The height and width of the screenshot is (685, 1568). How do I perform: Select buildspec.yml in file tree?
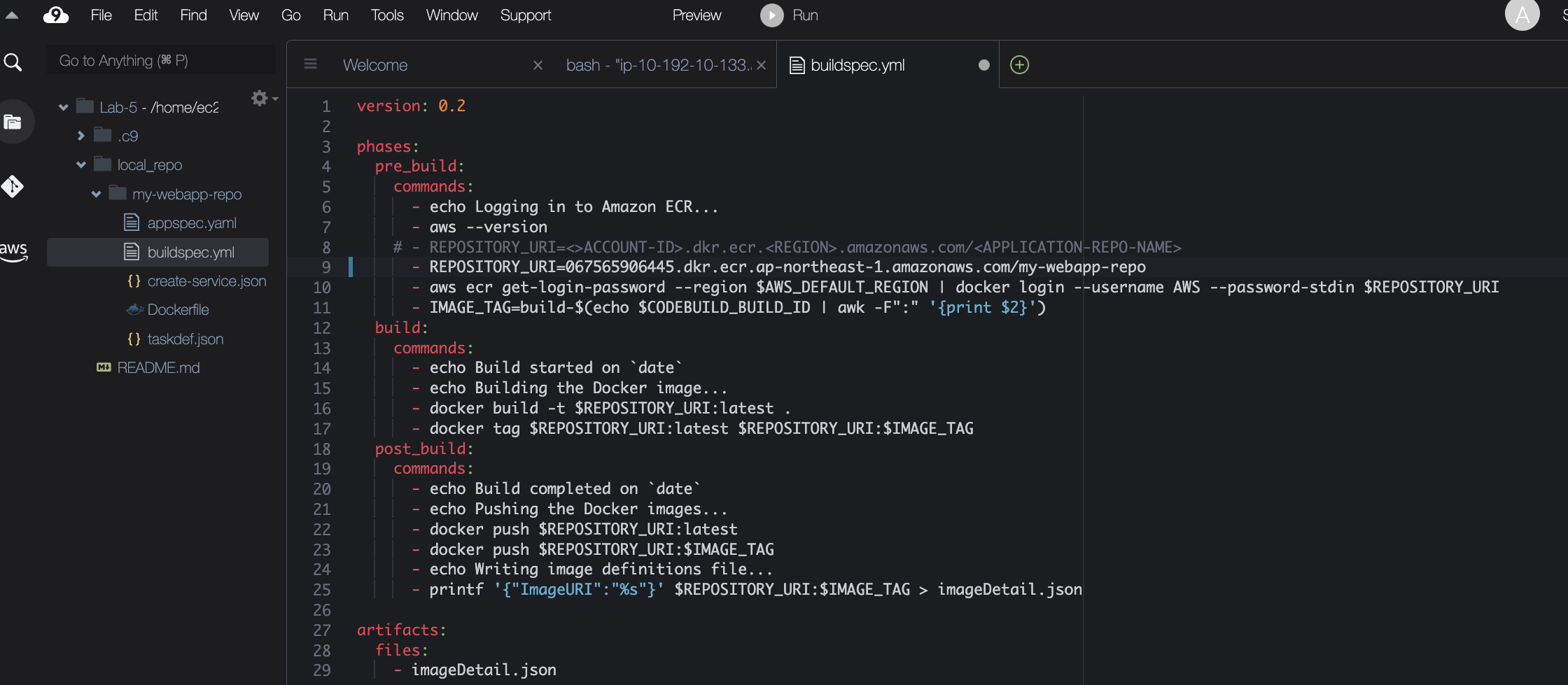191,253
